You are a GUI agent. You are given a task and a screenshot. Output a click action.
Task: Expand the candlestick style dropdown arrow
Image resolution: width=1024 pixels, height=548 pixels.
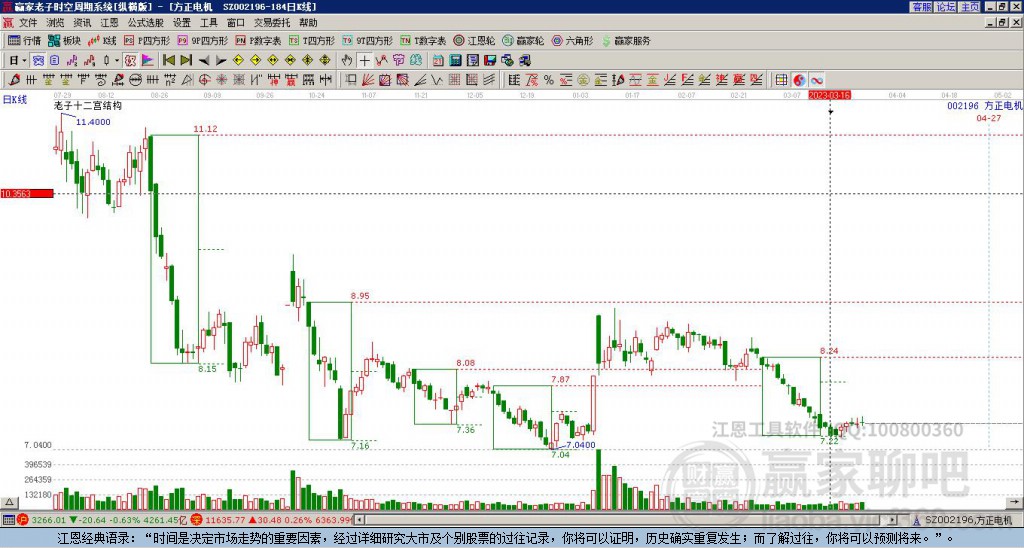[117, 61]
